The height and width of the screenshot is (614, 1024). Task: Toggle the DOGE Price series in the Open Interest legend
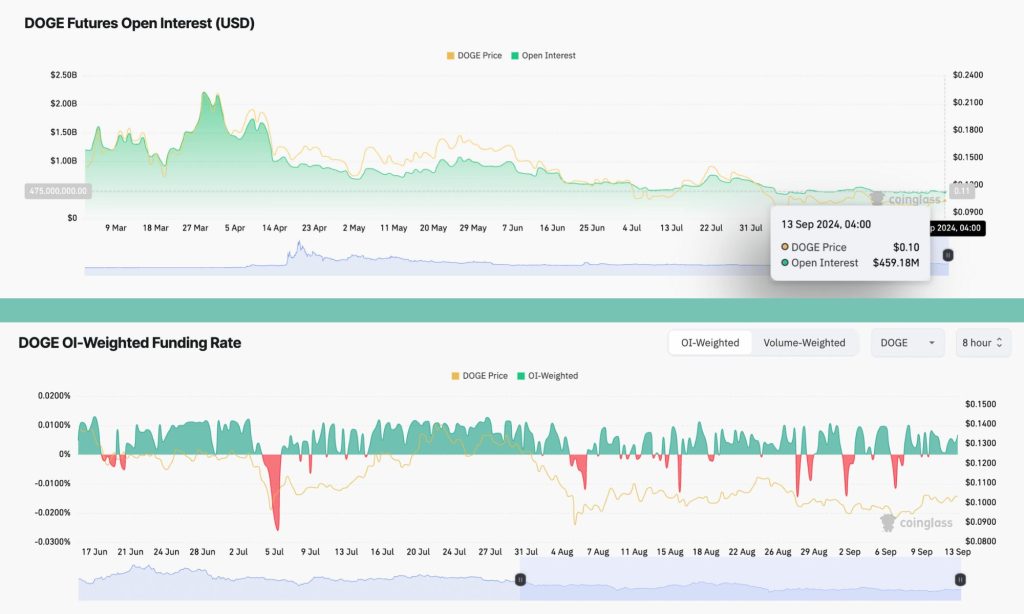pyautogui.click(x=476, y=56)
